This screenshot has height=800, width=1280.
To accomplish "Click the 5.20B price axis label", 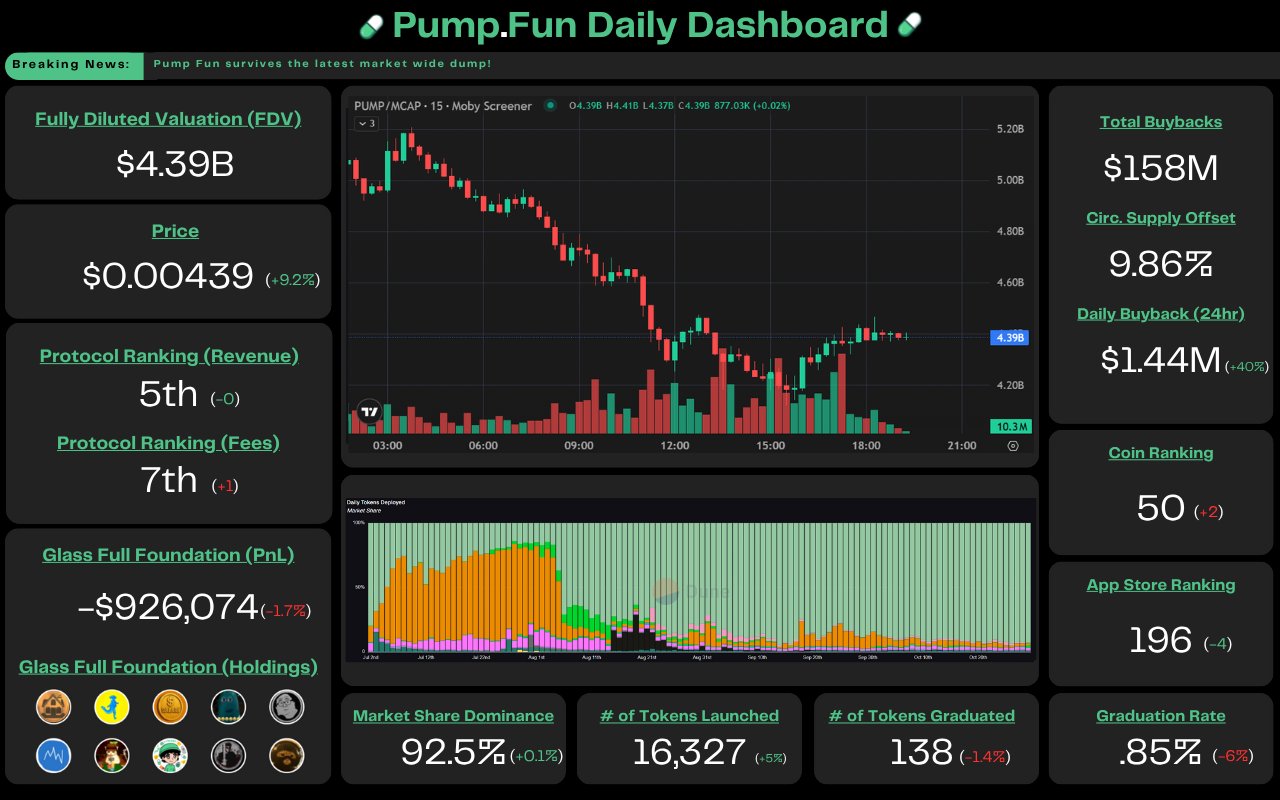I will coord(1010,129).
